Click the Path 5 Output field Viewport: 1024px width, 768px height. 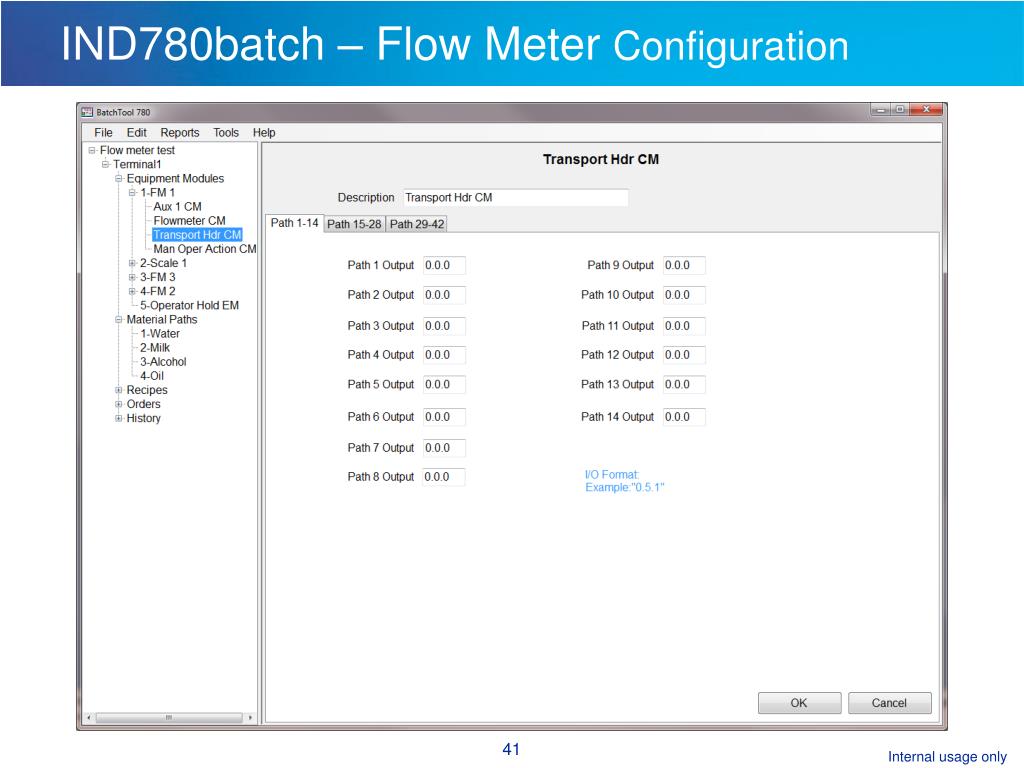click(x=444, y=385)
